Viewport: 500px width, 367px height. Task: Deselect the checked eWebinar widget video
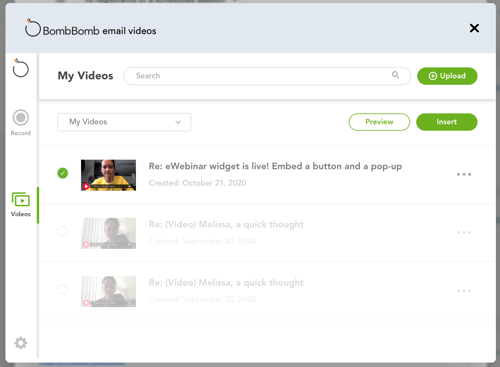point(63,173)
